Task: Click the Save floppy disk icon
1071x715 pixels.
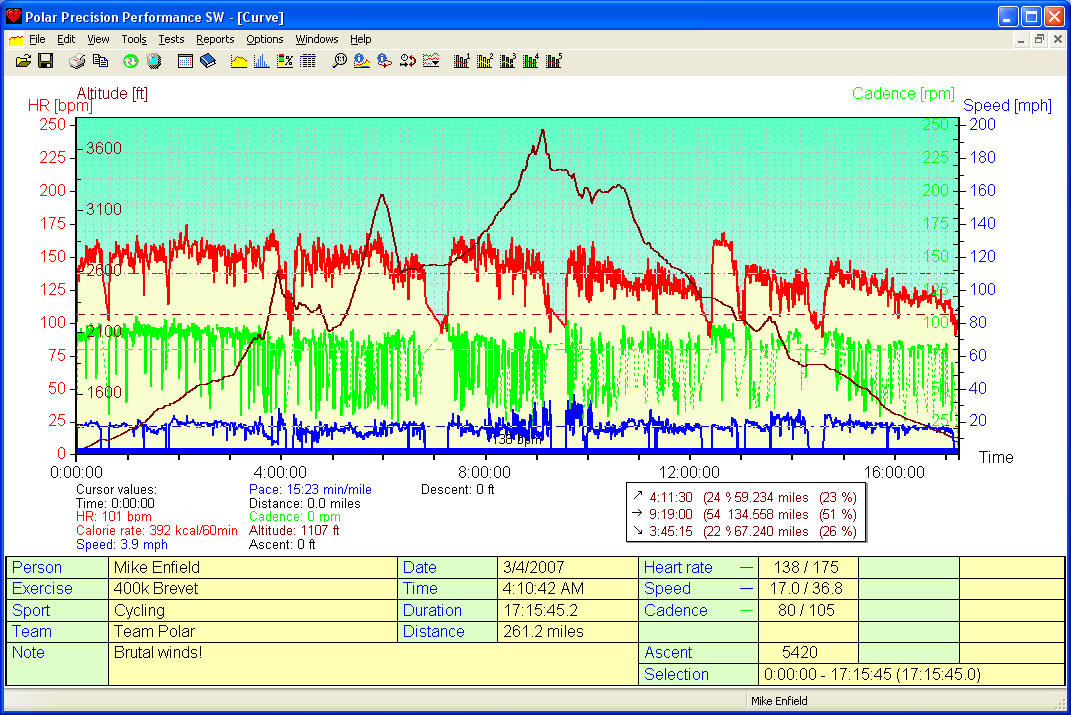Action: click(x=45, y=61)
